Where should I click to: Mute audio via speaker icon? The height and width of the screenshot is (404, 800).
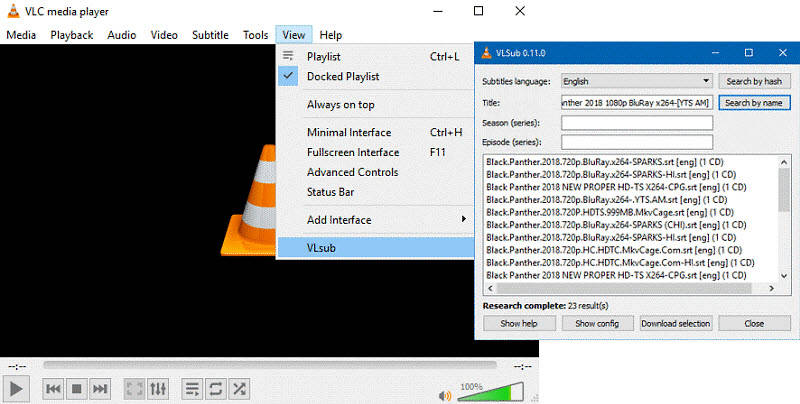click(444, 395)
